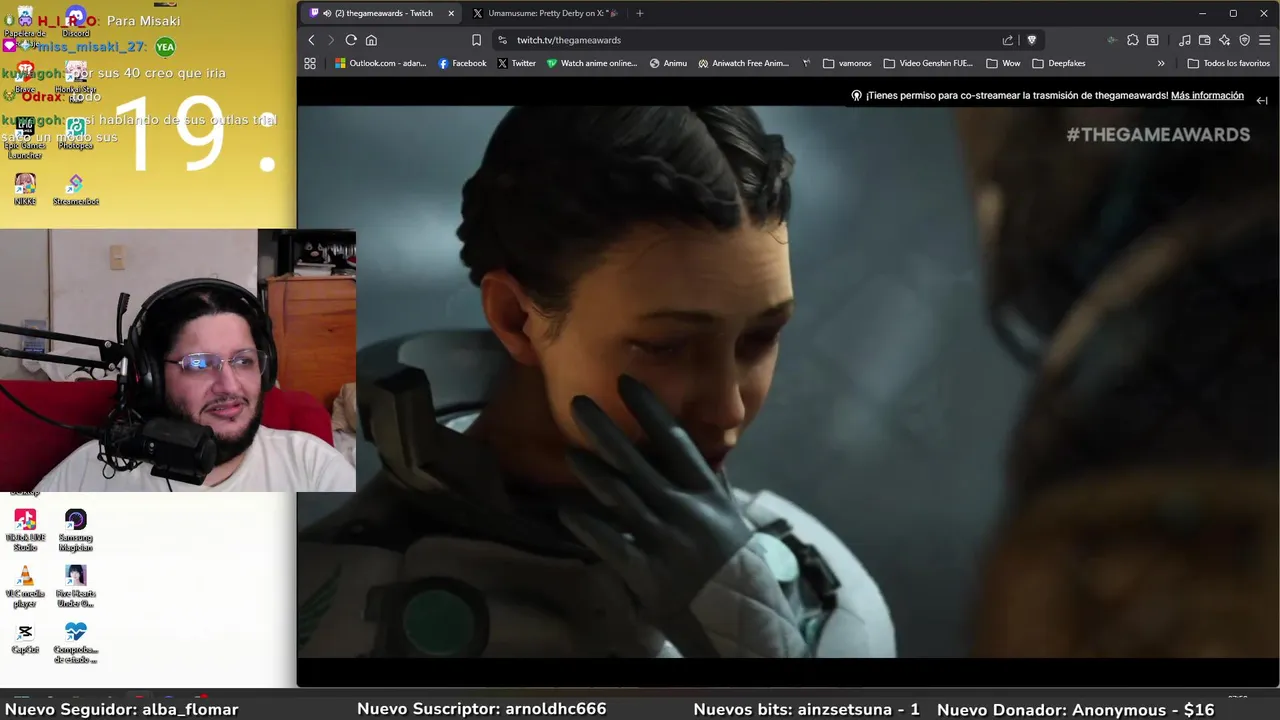
Task: Open the Twitter bookmark
Action: (516, 63)
